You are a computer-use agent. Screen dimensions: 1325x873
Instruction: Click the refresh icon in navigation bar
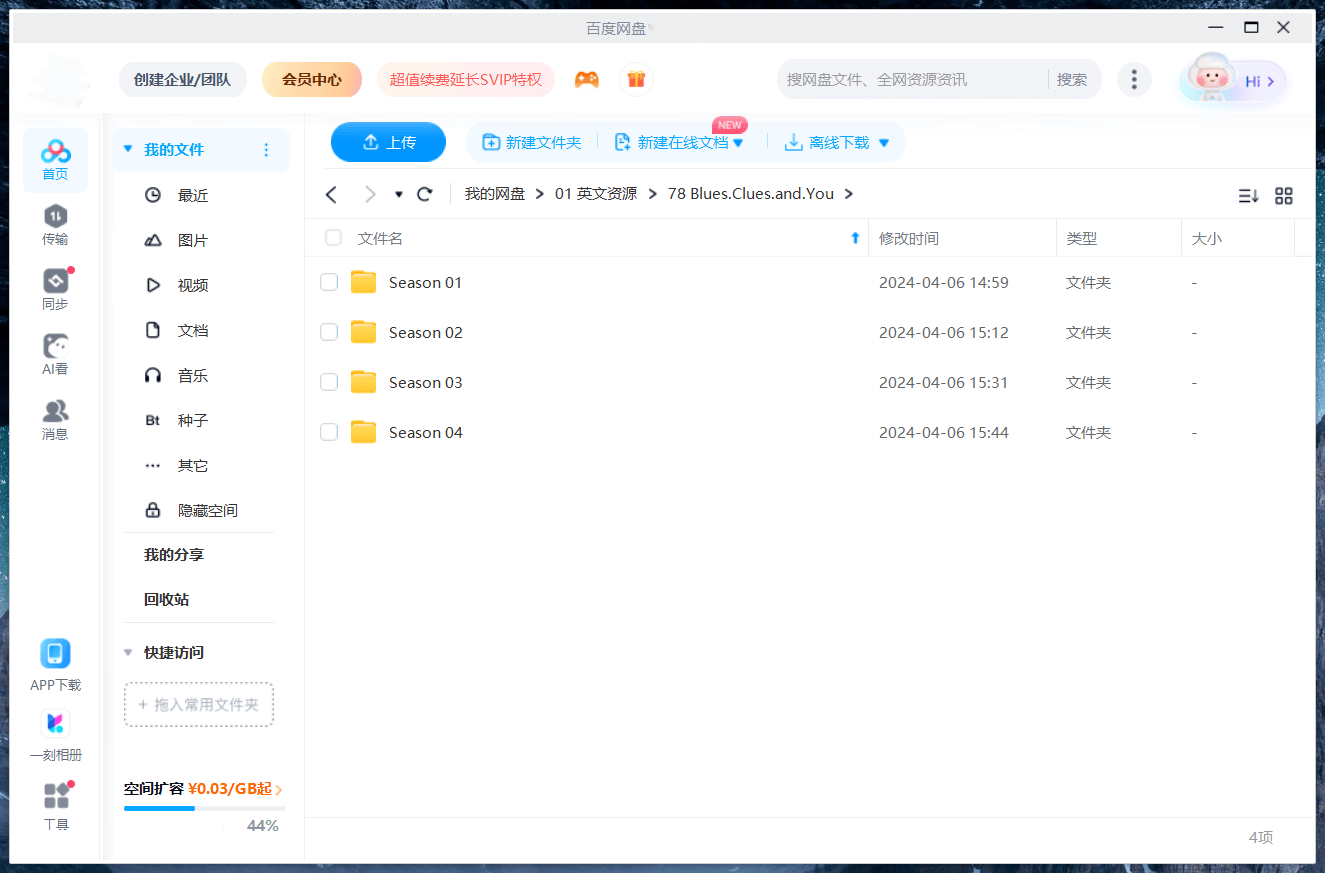pyautogui.click(x=425, y=194)
